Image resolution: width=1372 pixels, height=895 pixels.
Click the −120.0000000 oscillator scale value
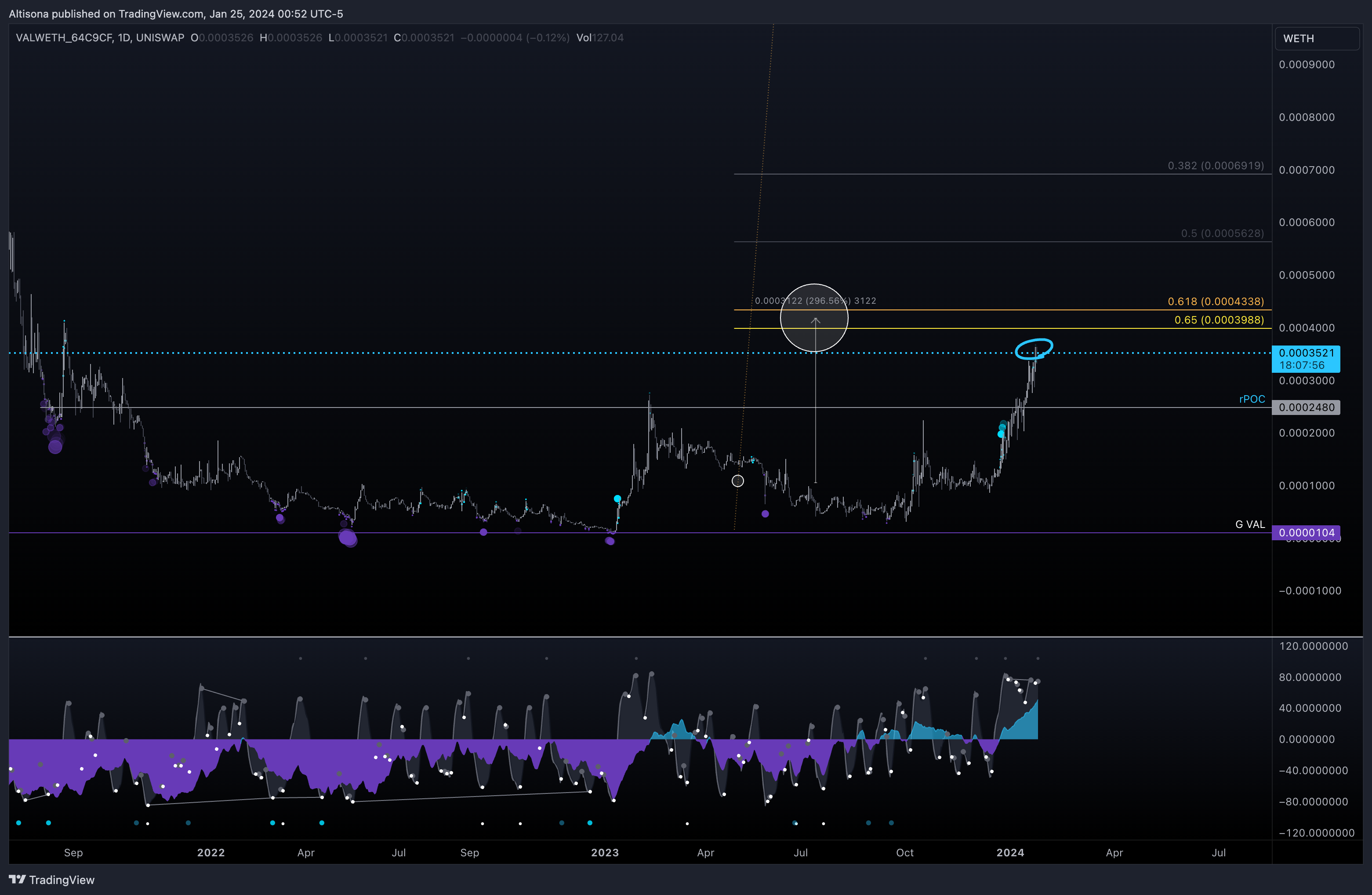[1316, 833]
